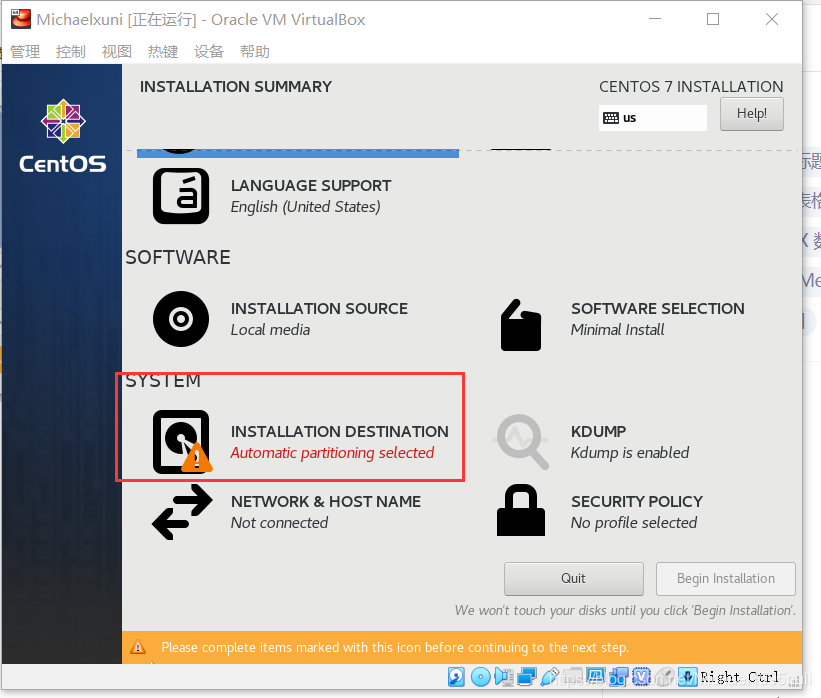
Task: Click the audio speaker status icon
Action: coord(504,677)
